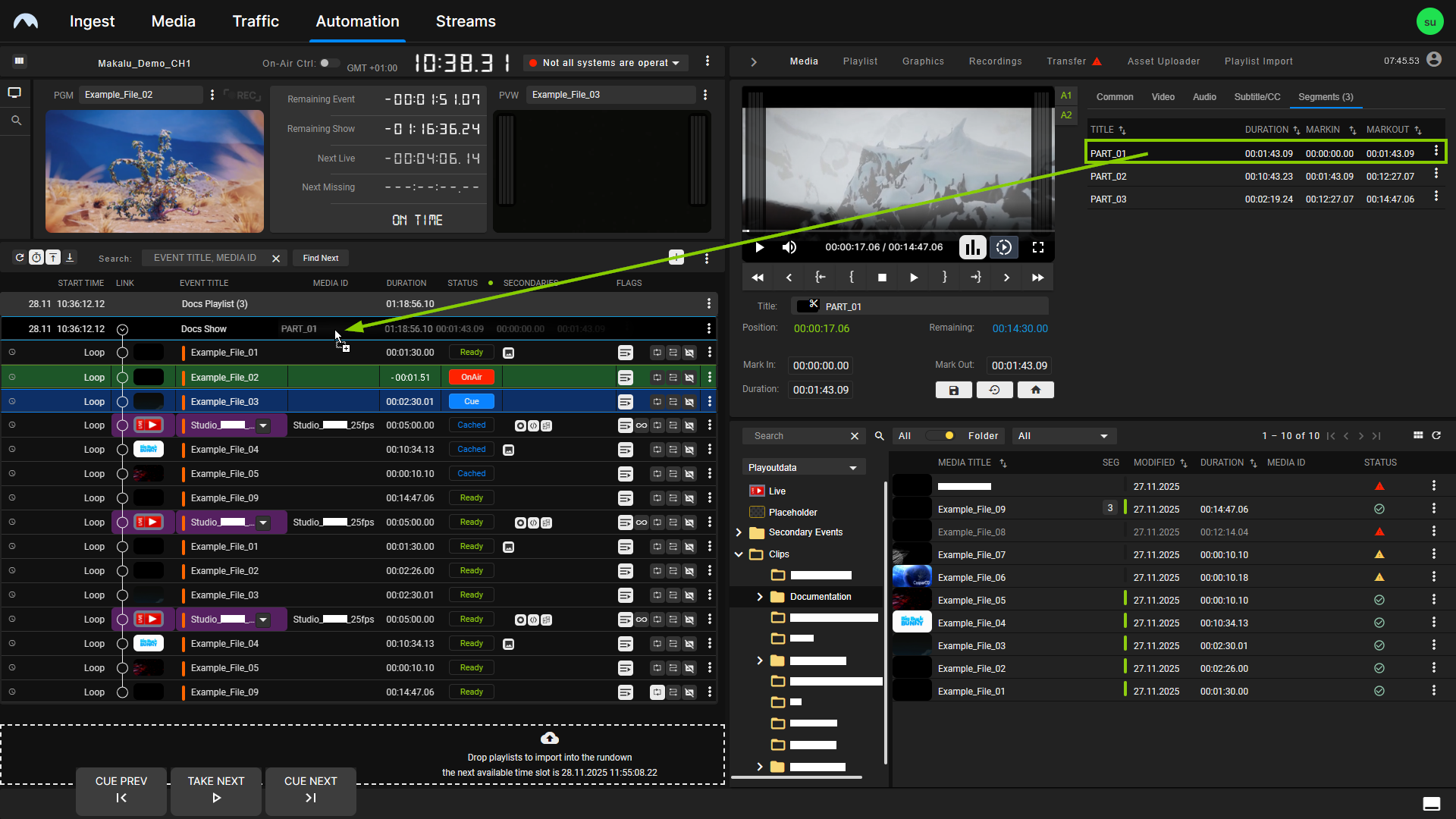Click the TAKE NEXT button
The image size is (1456, 819).
tap(215, 791)
